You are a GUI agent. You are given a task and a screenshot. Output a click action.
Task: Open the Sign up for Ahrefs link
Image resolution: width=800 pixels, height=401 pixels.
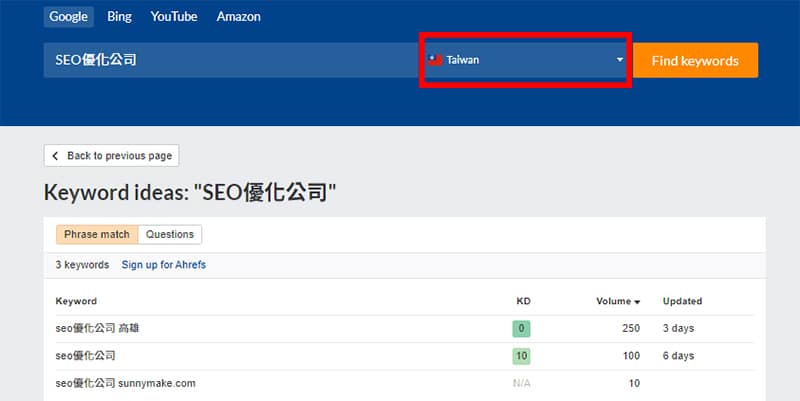point(163,264)
